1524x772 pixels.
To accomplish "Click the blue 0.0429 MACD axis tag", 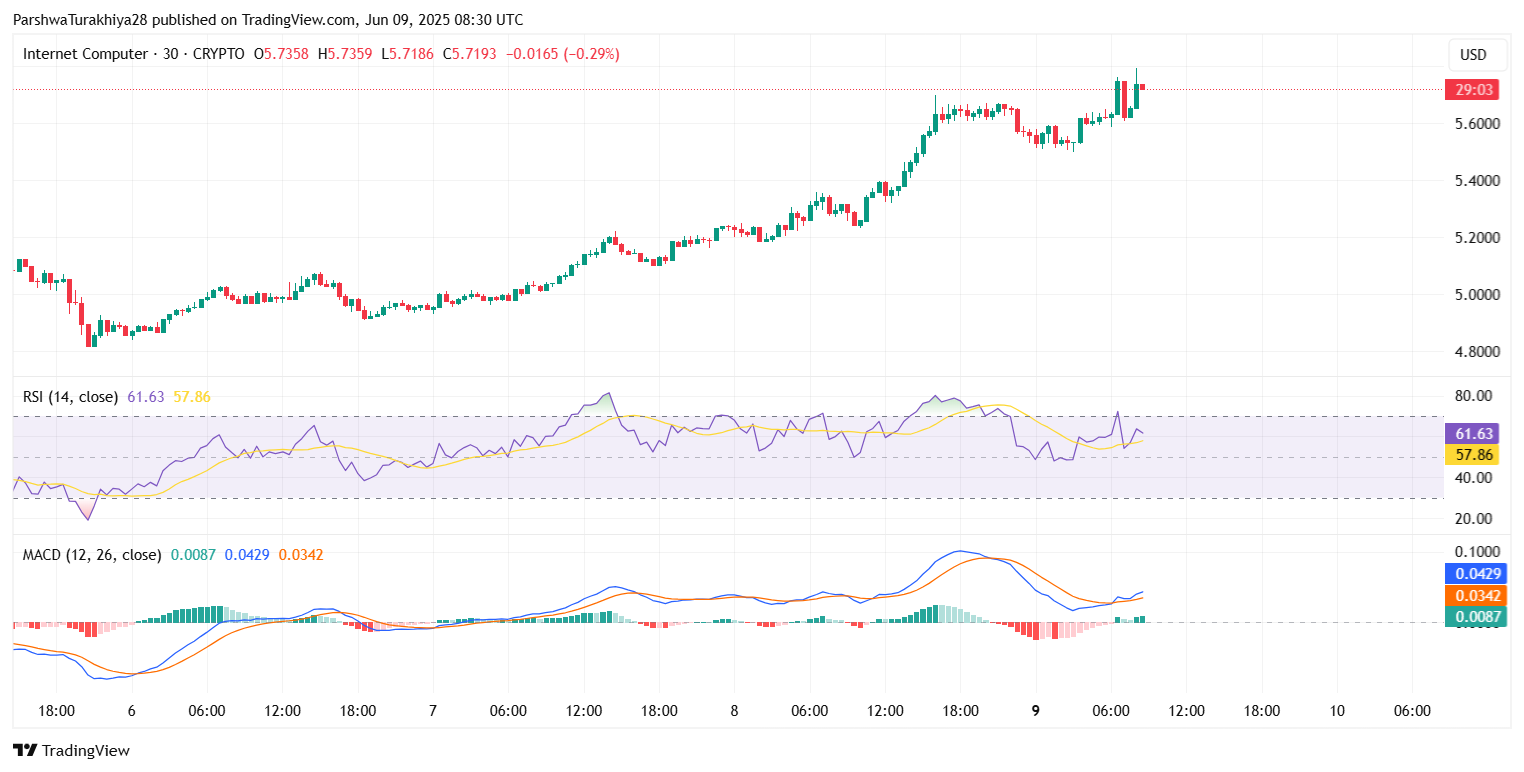I will coord(1474,574).
